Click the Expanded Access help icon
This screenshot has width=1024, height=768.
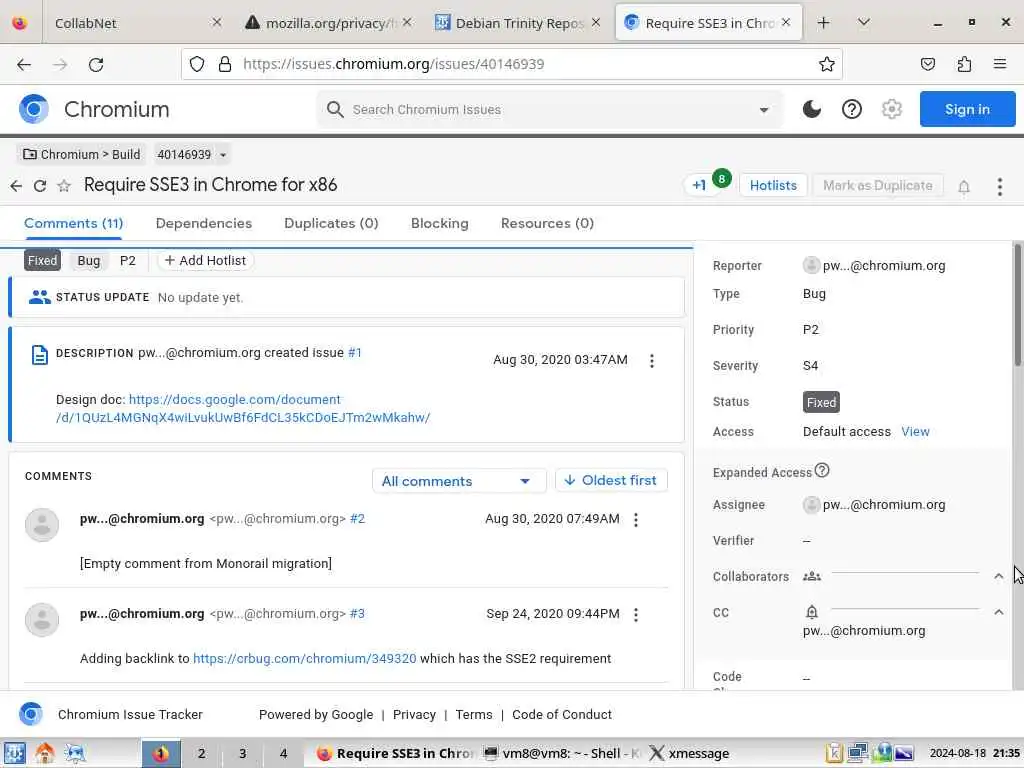pyautogui.click(x=822, y=470)
